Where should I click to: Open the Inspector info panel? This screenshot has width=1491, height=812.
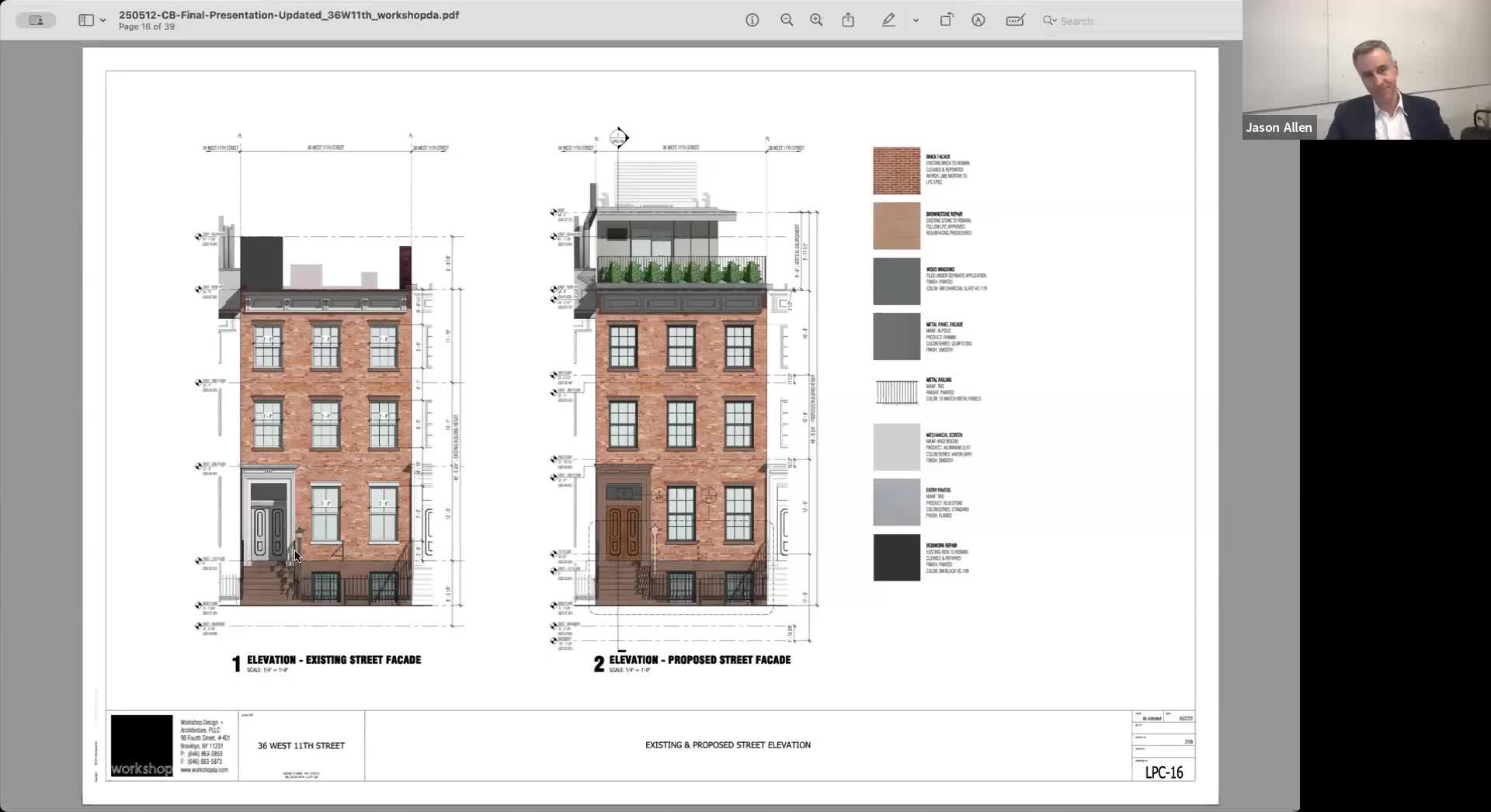[752, 21]
